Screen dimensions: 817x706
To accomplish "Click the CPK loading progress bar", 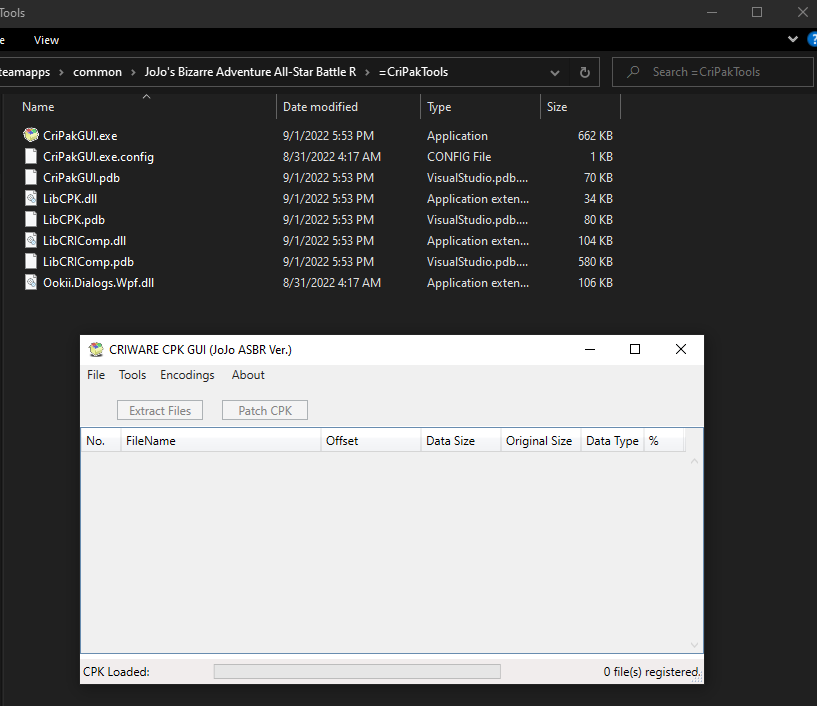I will (x=357, y=671).
